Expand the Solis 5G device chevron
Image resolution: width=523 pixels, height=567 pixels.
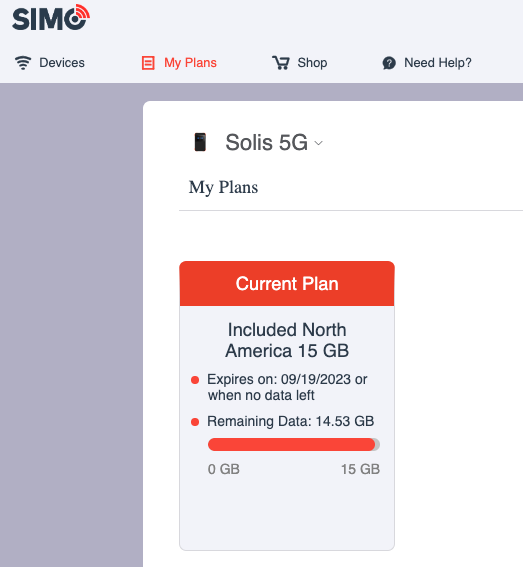click(x=319, y=143)
